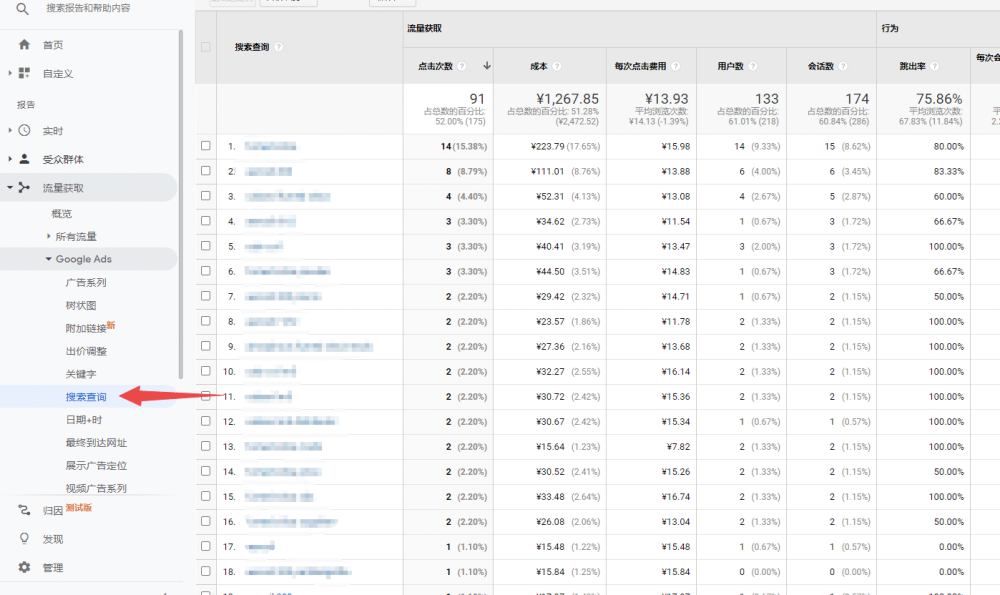1000x595 pixels.
Task: Select all rows with header checkbox
Action: tap(206, 47)
